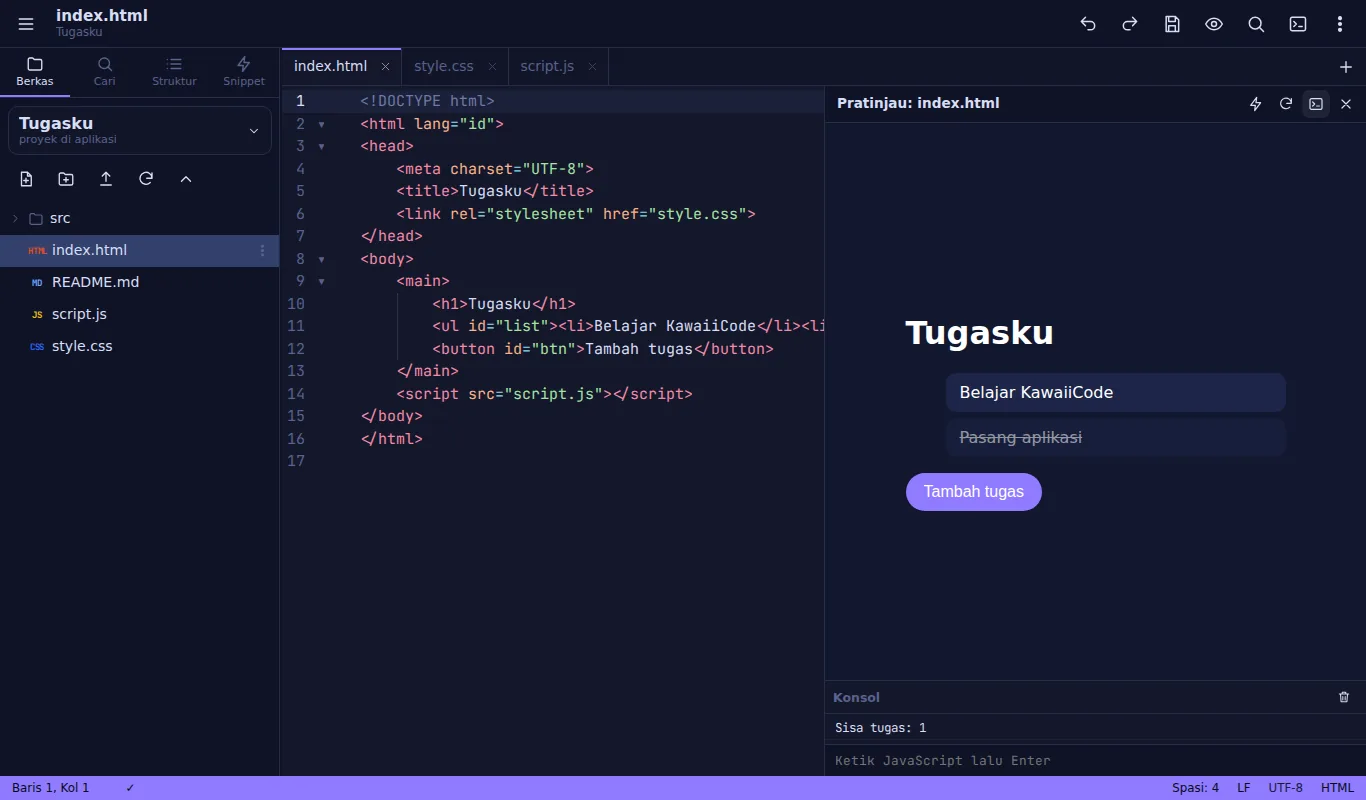Image resolution: width=1366 pixels, height=800 pixels.
Task: Collapse the body fold arrow on line 8
Action: click(x=322, y=259)
